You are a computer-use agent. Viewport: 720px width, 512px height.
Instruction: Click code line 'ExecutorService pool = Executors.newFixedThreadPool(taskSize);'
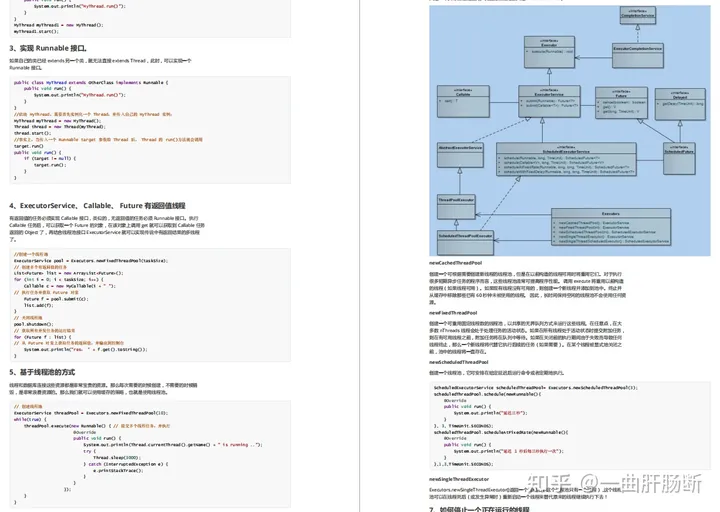91,260
